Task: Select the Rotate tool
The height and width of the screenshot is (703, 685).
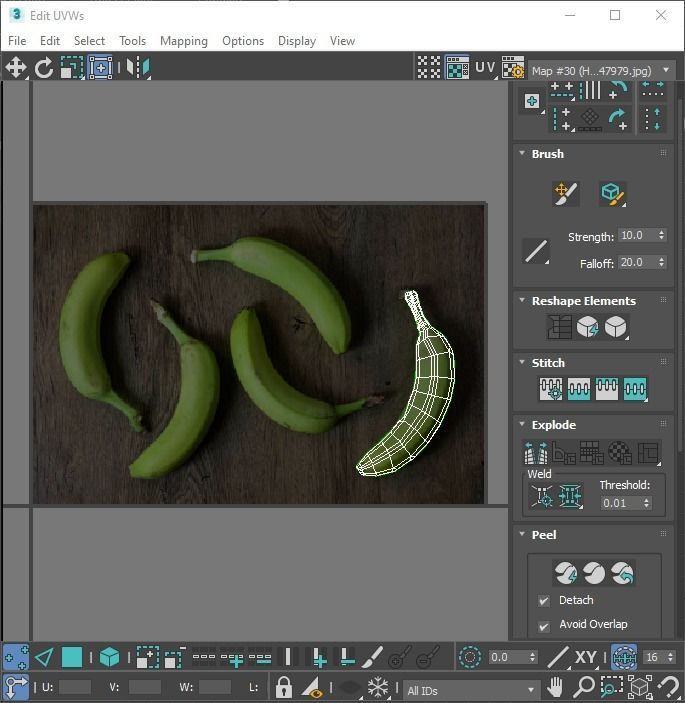Action: (x=43, y=68)
